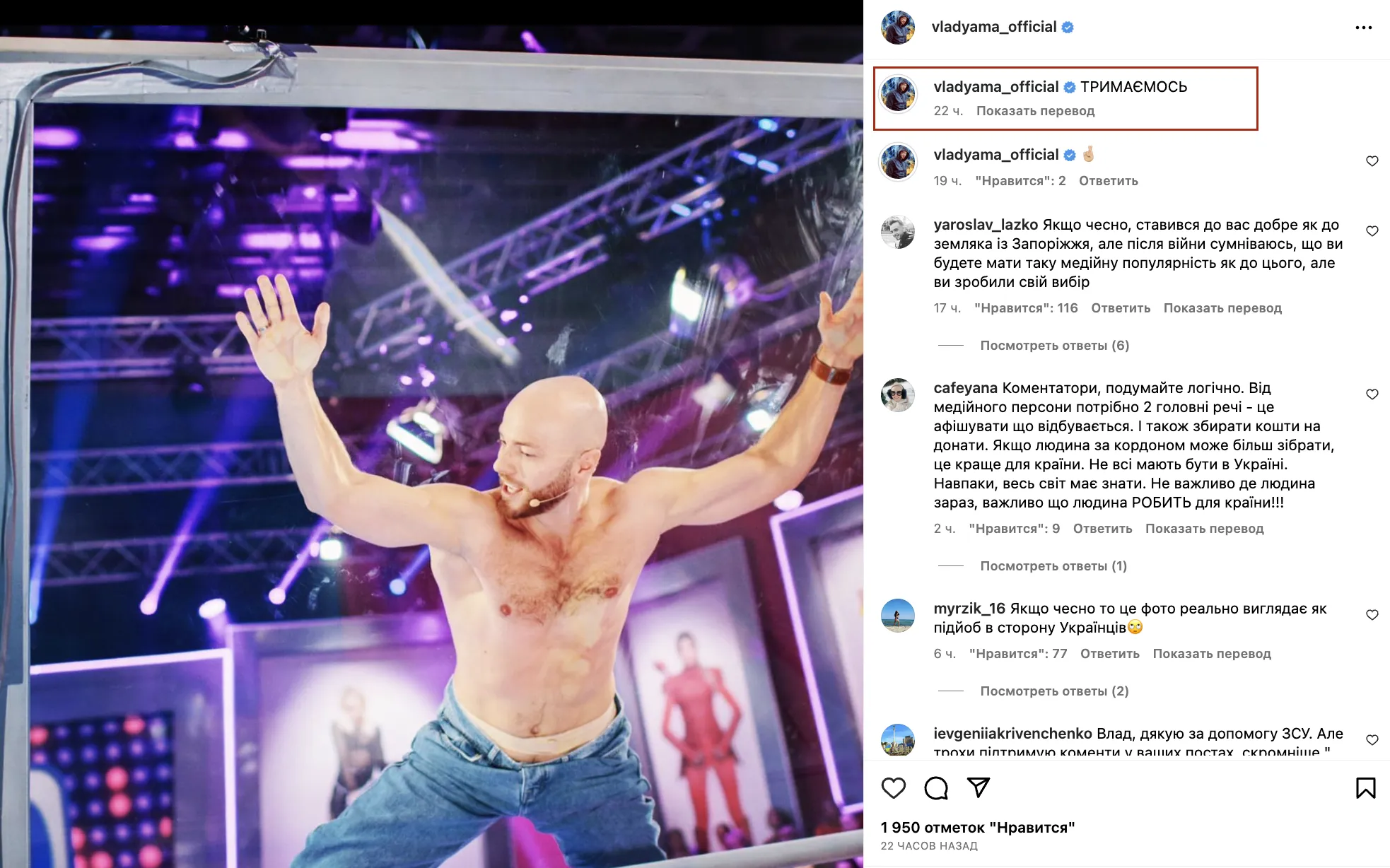
Task: Open vladyama_official header profile avatar
Action: coord(898,28)
